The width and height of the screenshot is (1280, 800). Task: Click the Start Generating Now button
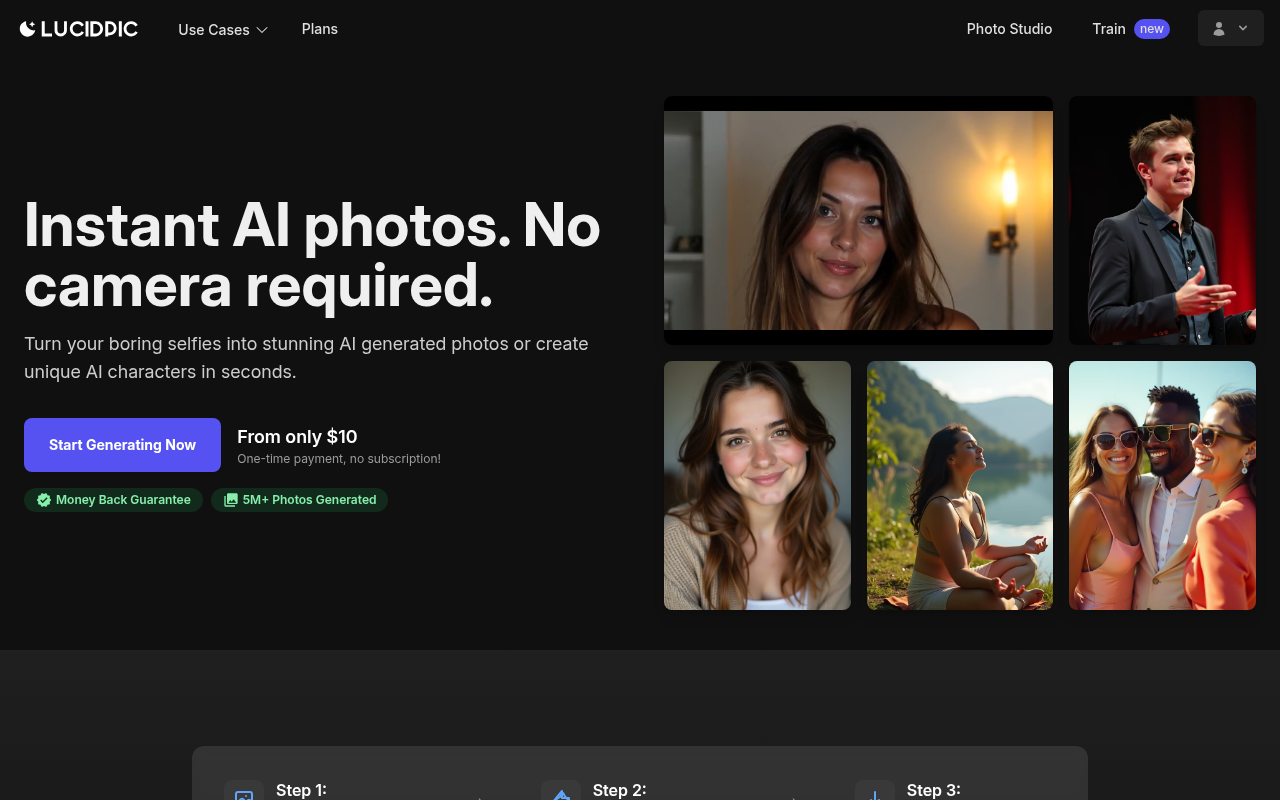122,444
